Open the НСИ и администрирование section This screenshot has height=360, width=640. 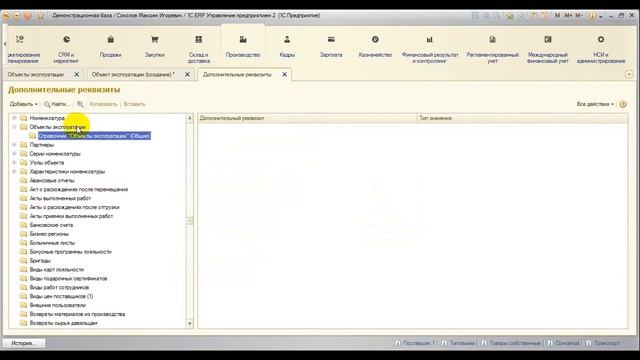601,49
